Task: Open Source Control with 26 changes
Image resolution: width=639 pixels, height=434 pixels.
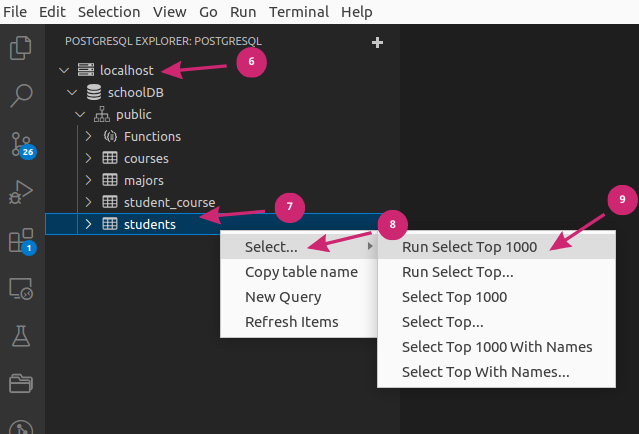Action: (x=22, y=145)
